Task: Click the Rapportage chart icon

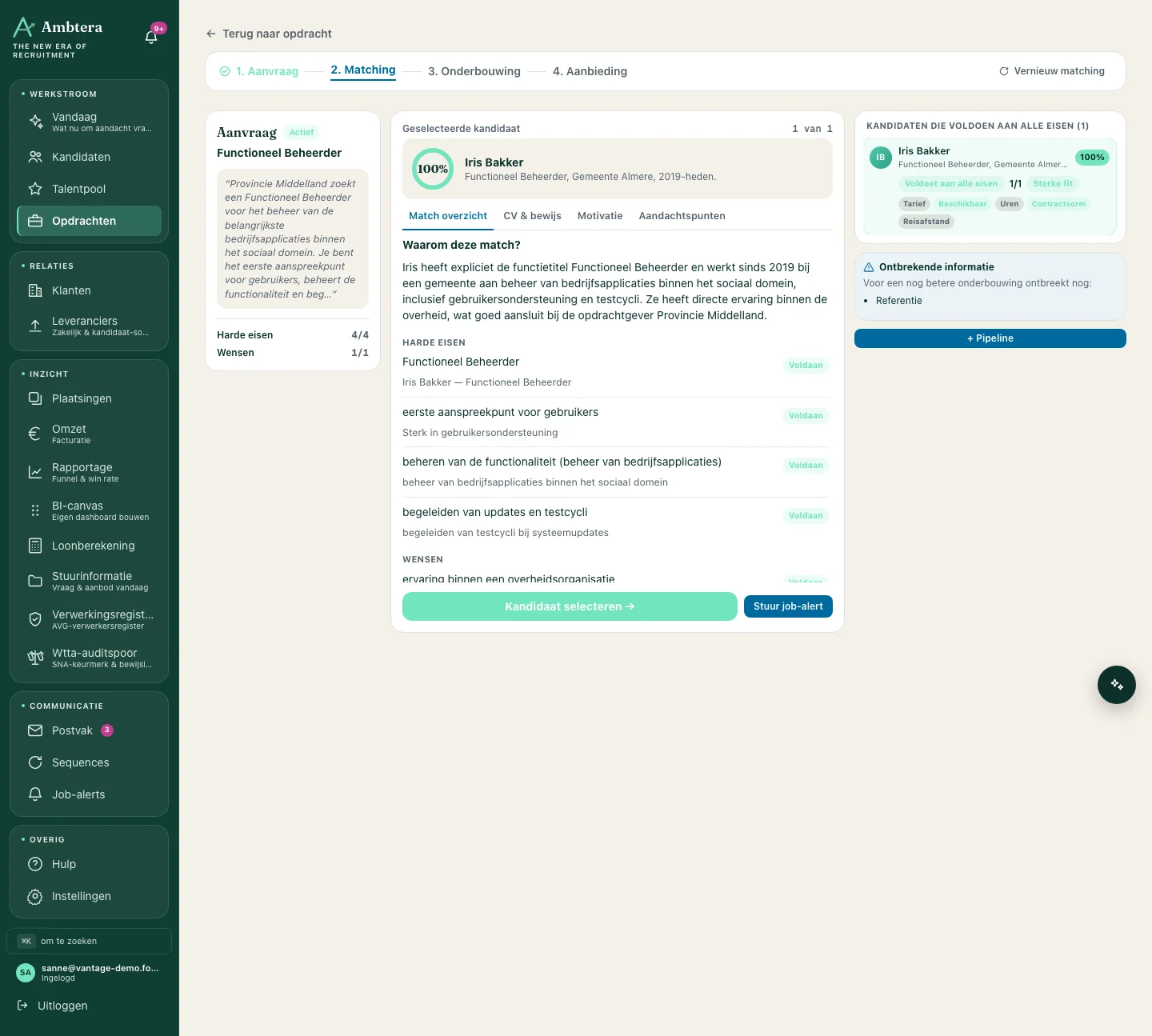Action: pos(35,472)
